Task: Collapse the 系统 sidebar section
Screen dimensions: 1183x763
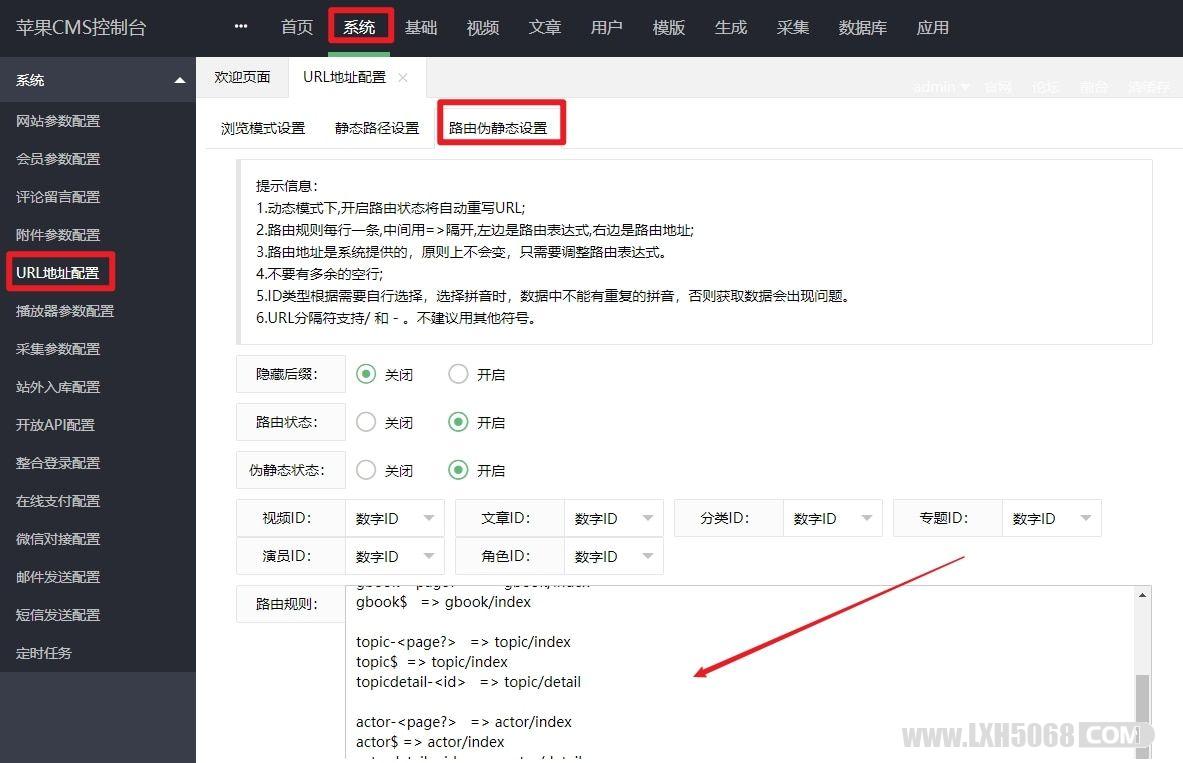Action: coord(179,80)
